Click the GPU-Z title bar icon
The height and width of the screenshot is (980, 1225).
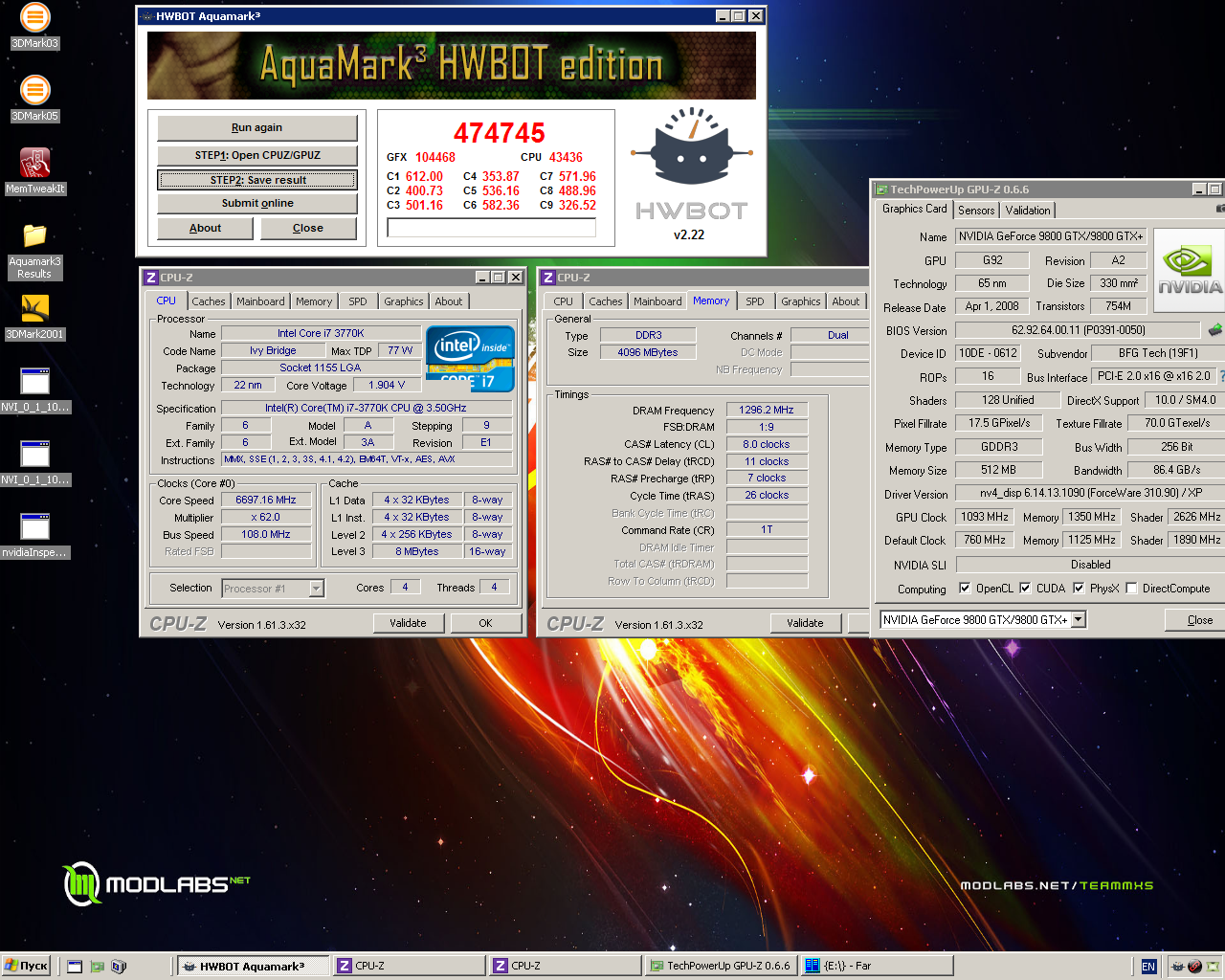(x=881, y=189)
